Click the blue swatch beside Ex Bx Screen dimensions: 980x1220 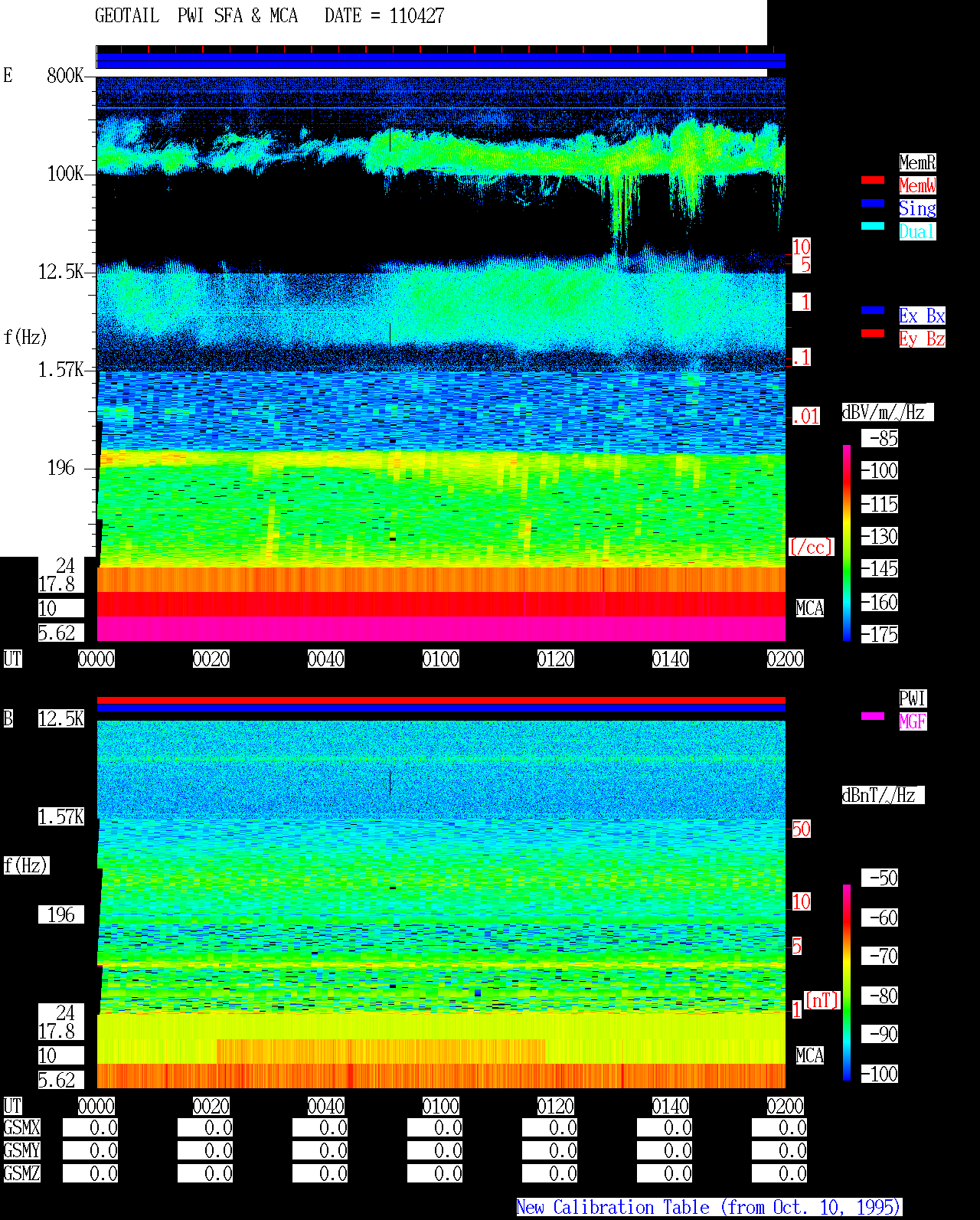coord(873,310)
